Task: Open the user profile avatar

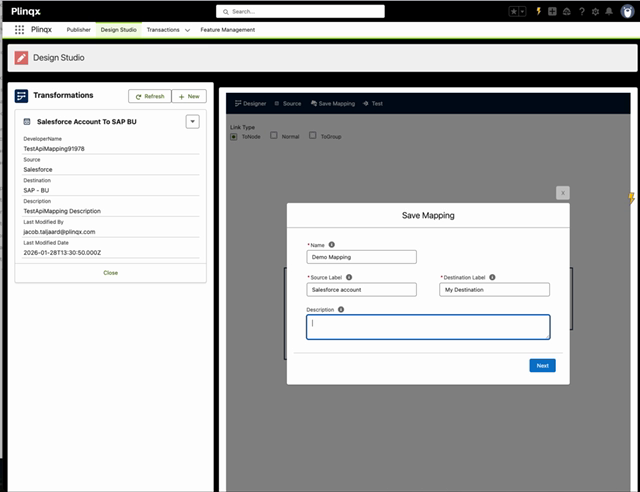Action: (627, 11)
